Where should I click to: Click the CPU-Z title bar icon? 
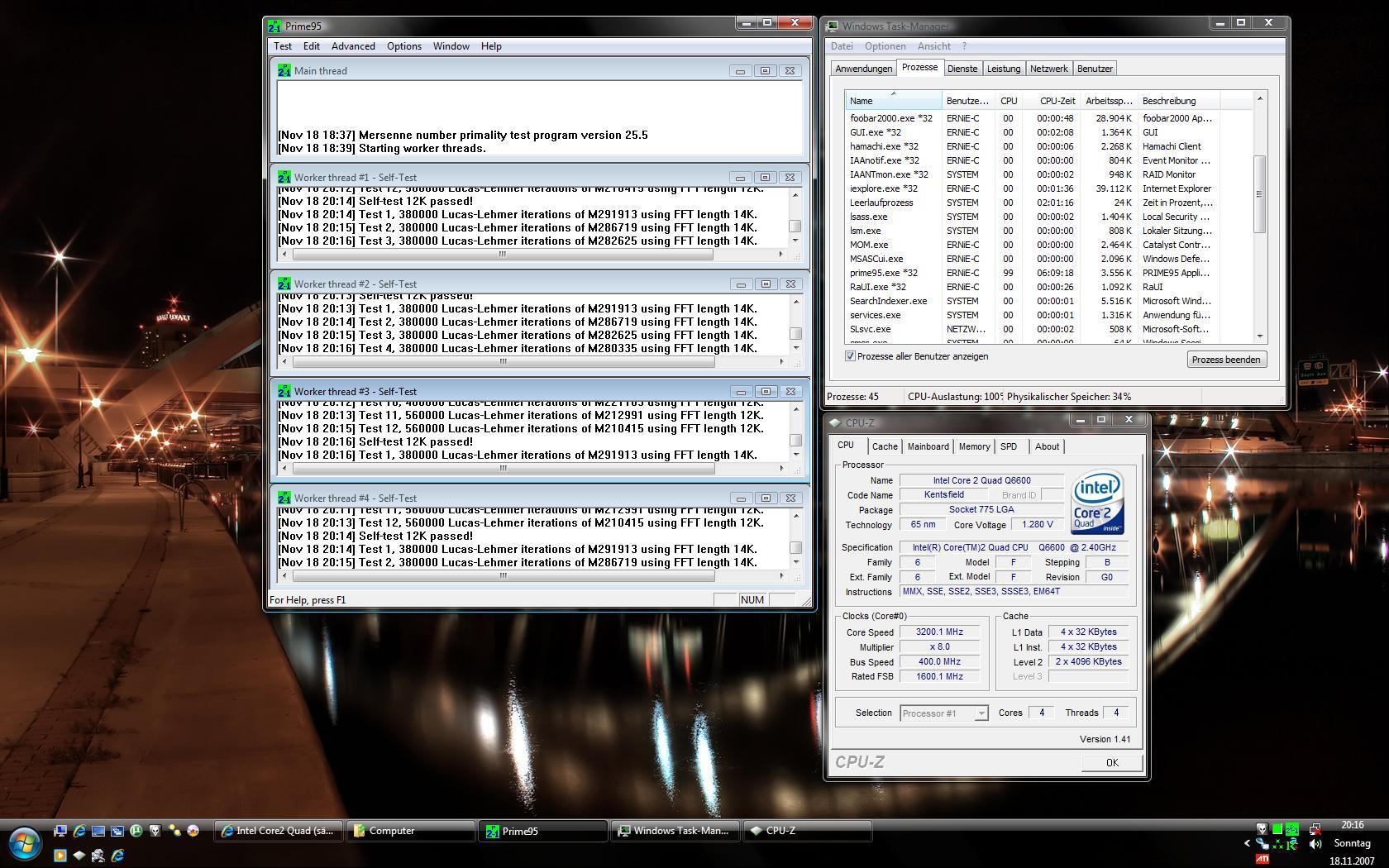tap(835, 422)
